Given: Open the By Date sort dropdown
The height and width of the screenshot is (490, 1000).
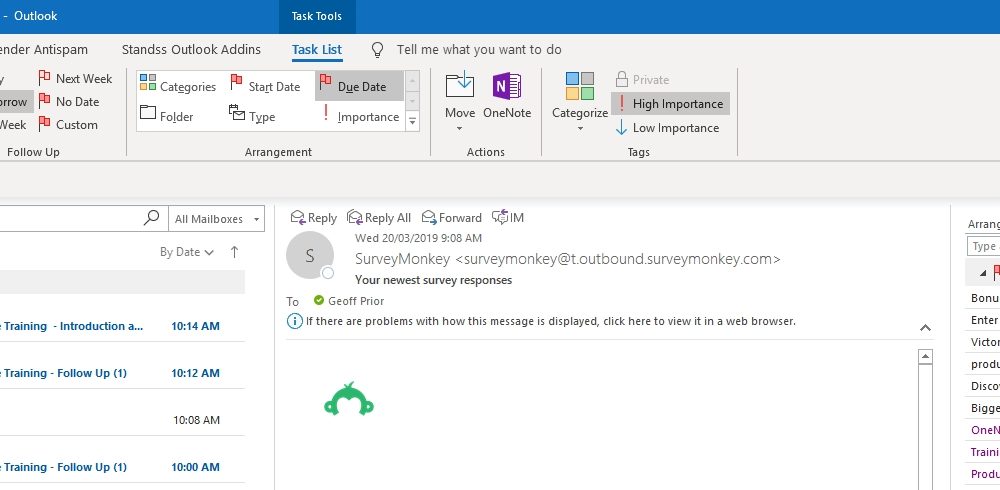Looking at the screenshot, I should pos(186,252).
